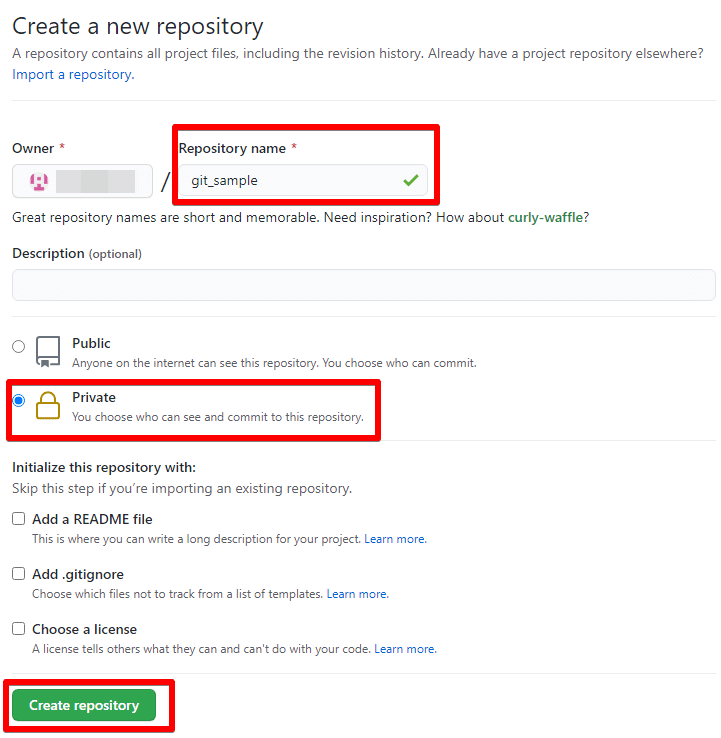
Task: Click the Create repository button
Action: point(84,705)
